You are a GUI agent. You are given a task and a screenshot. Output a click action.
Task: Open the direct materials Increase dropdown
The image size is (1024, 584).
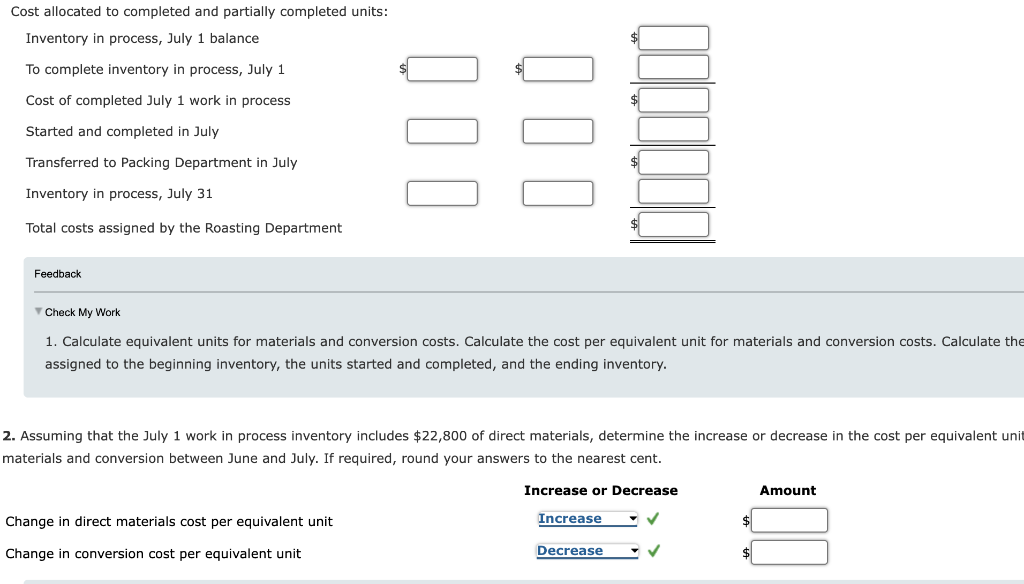coord(587,519)
